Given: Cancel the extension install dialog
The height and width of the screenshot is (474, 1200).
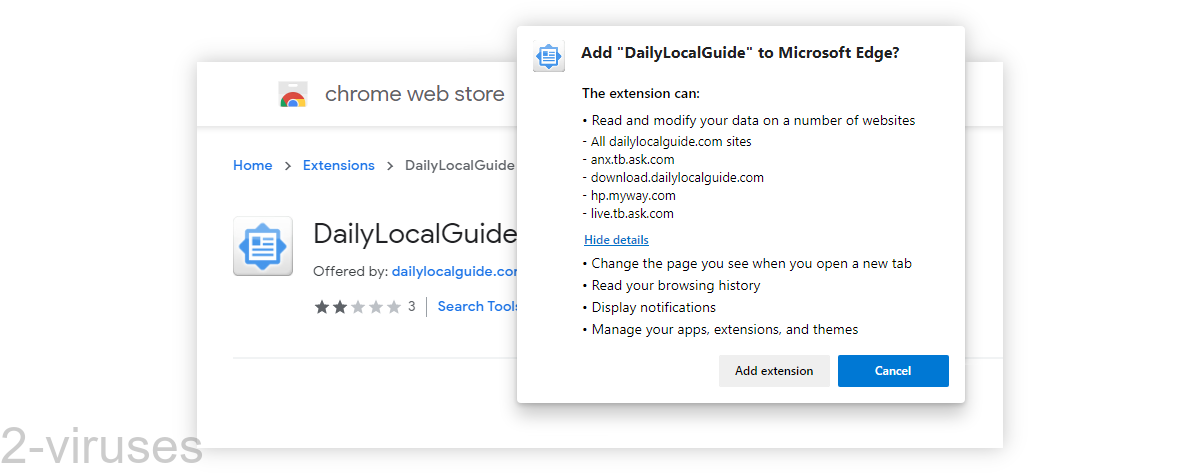Looking at the screenshot, I should 893,371.
